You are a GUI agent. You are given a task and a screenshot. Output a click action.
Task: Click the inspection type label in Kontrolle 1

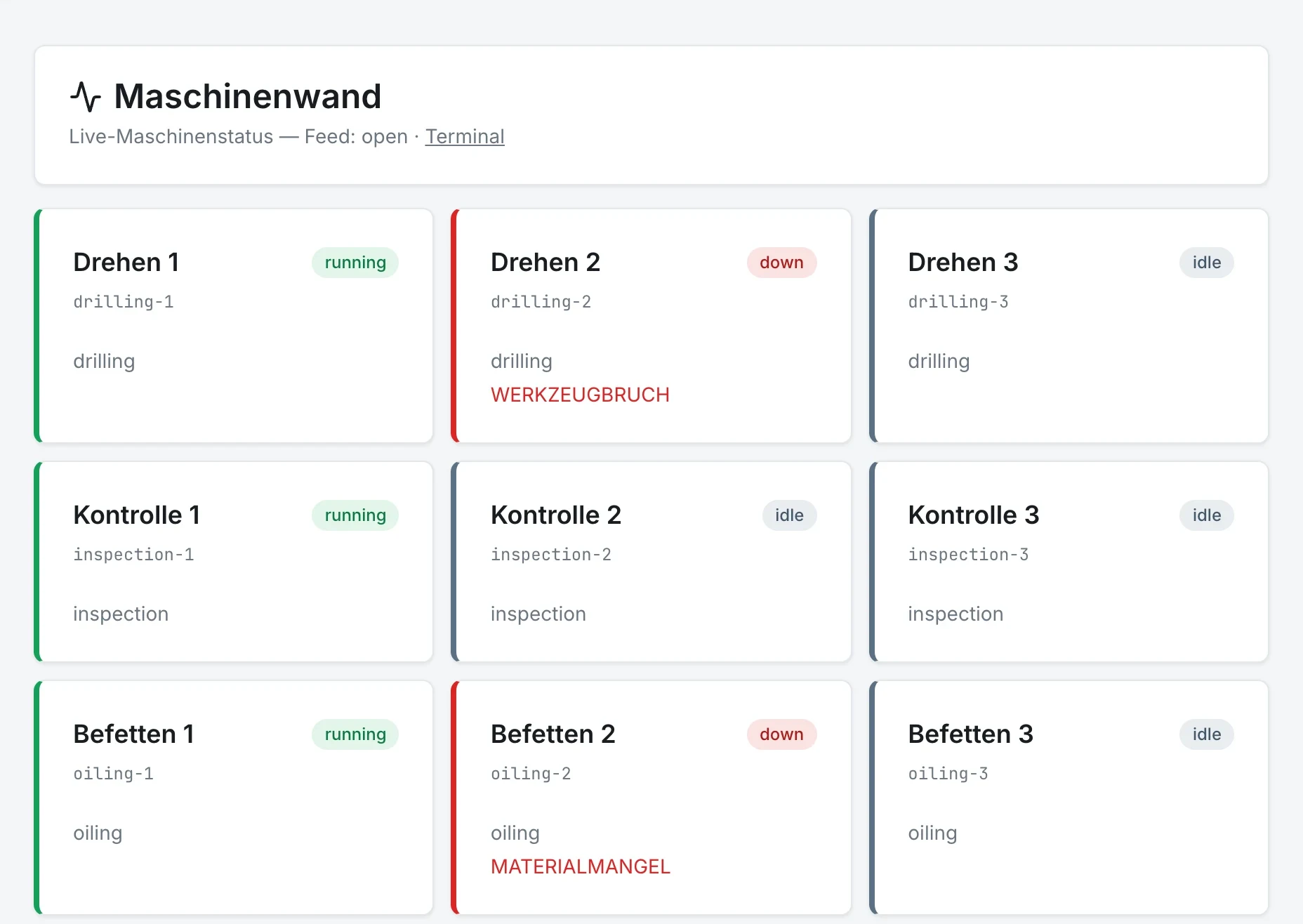point(121,614)
